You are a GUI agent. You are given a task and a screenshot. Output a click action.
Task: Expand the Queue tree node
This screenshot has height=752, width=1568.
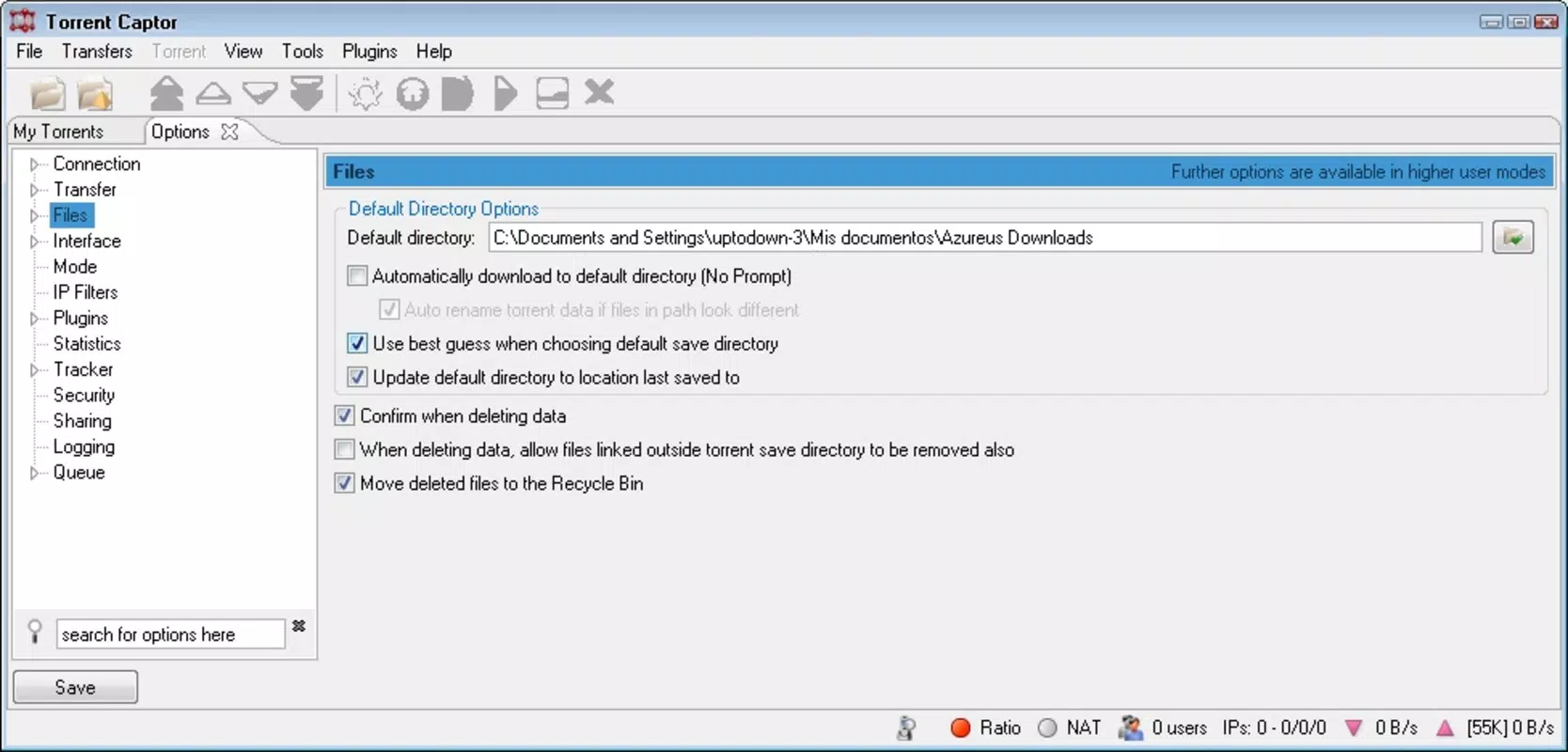tap(35, 473)
